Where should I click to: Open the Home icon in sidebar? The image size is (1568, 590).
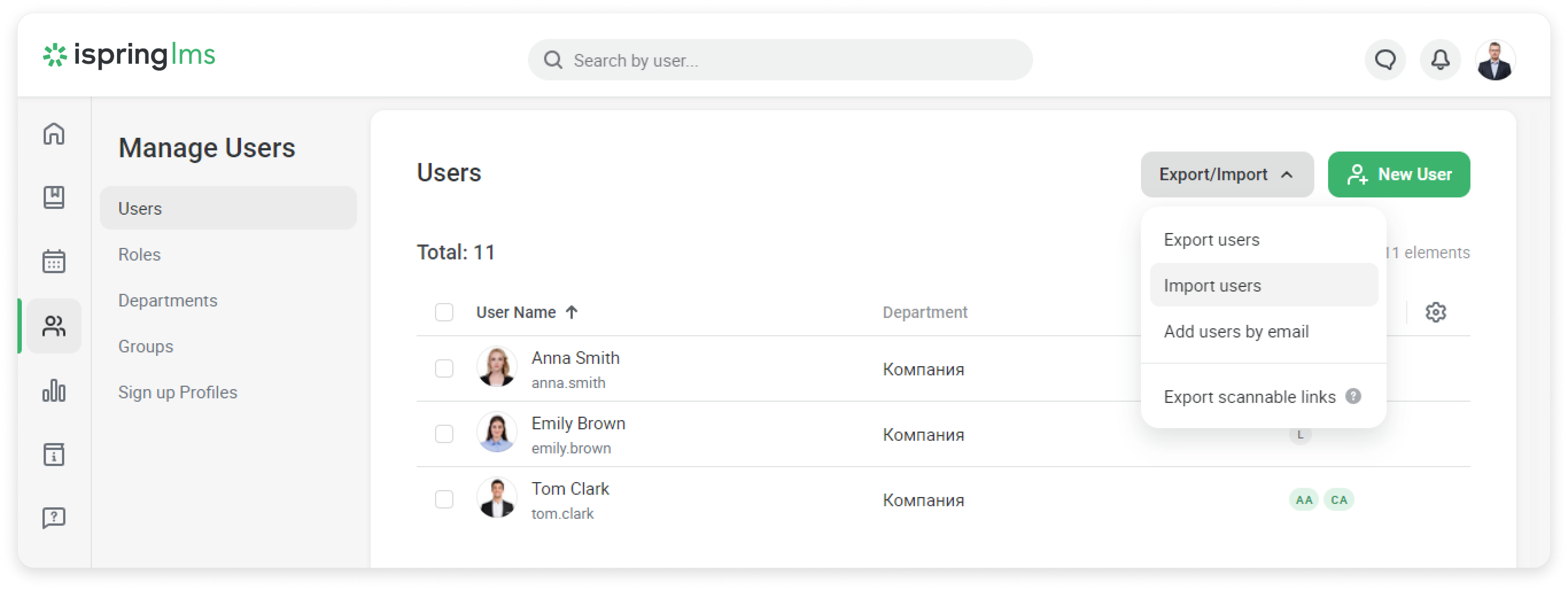(54, 133)
